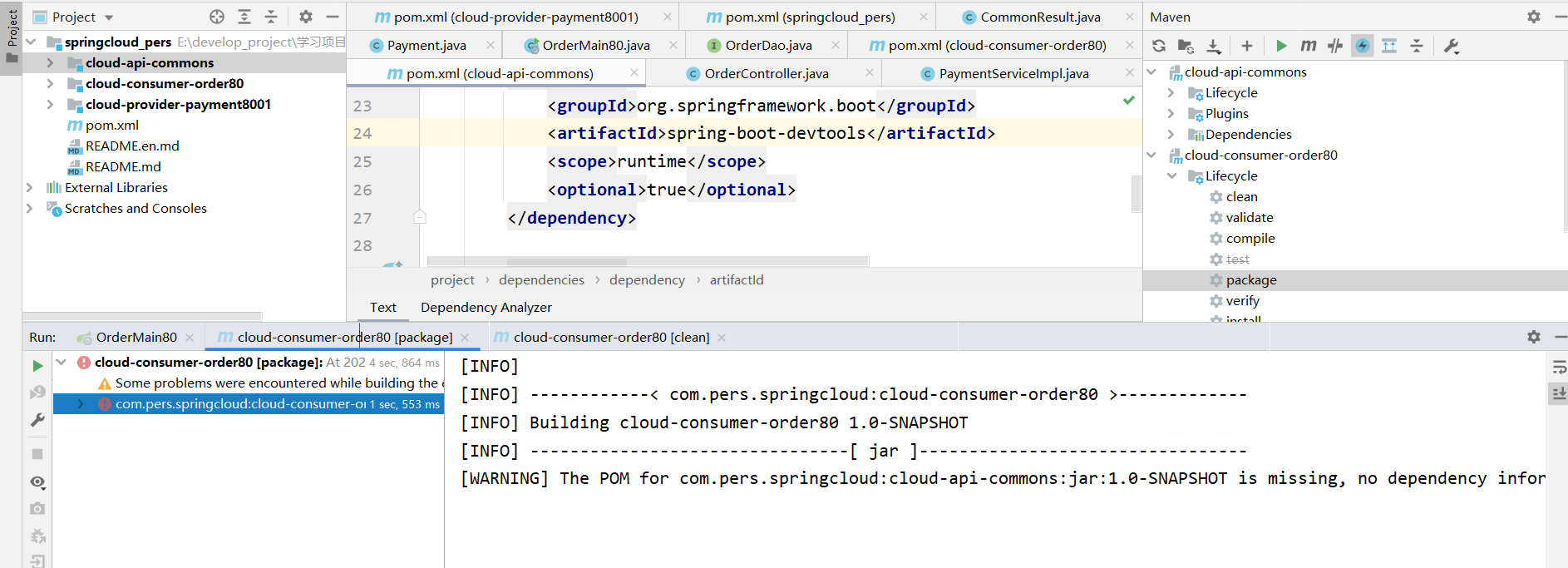Run Maven build green play icon
This screenshot has width=1568, height=568.
point(1281,46)
